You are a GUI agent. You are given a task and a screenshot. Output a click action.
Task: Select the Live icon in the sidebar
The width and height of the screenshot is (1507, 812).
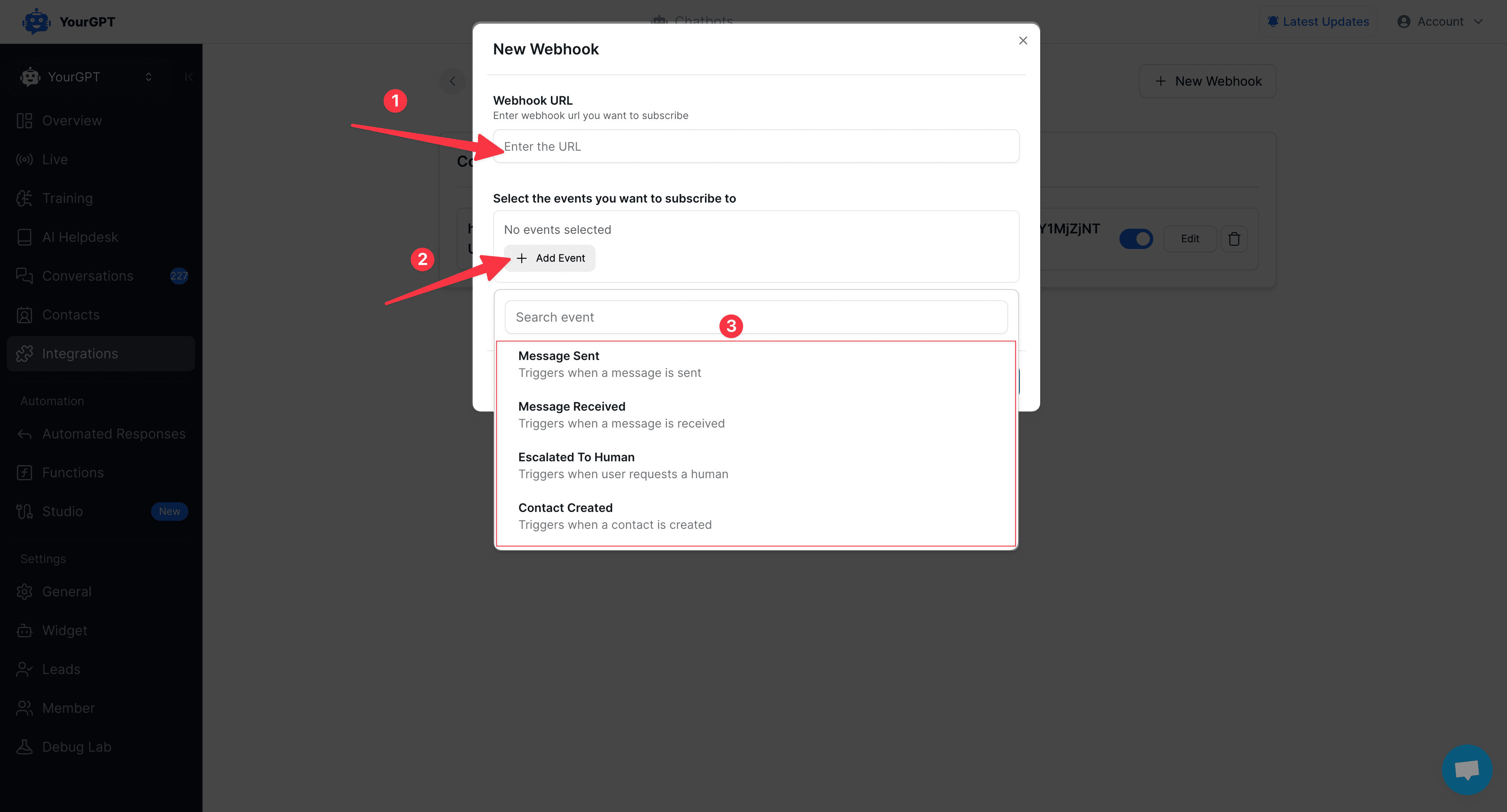[24, 159]
